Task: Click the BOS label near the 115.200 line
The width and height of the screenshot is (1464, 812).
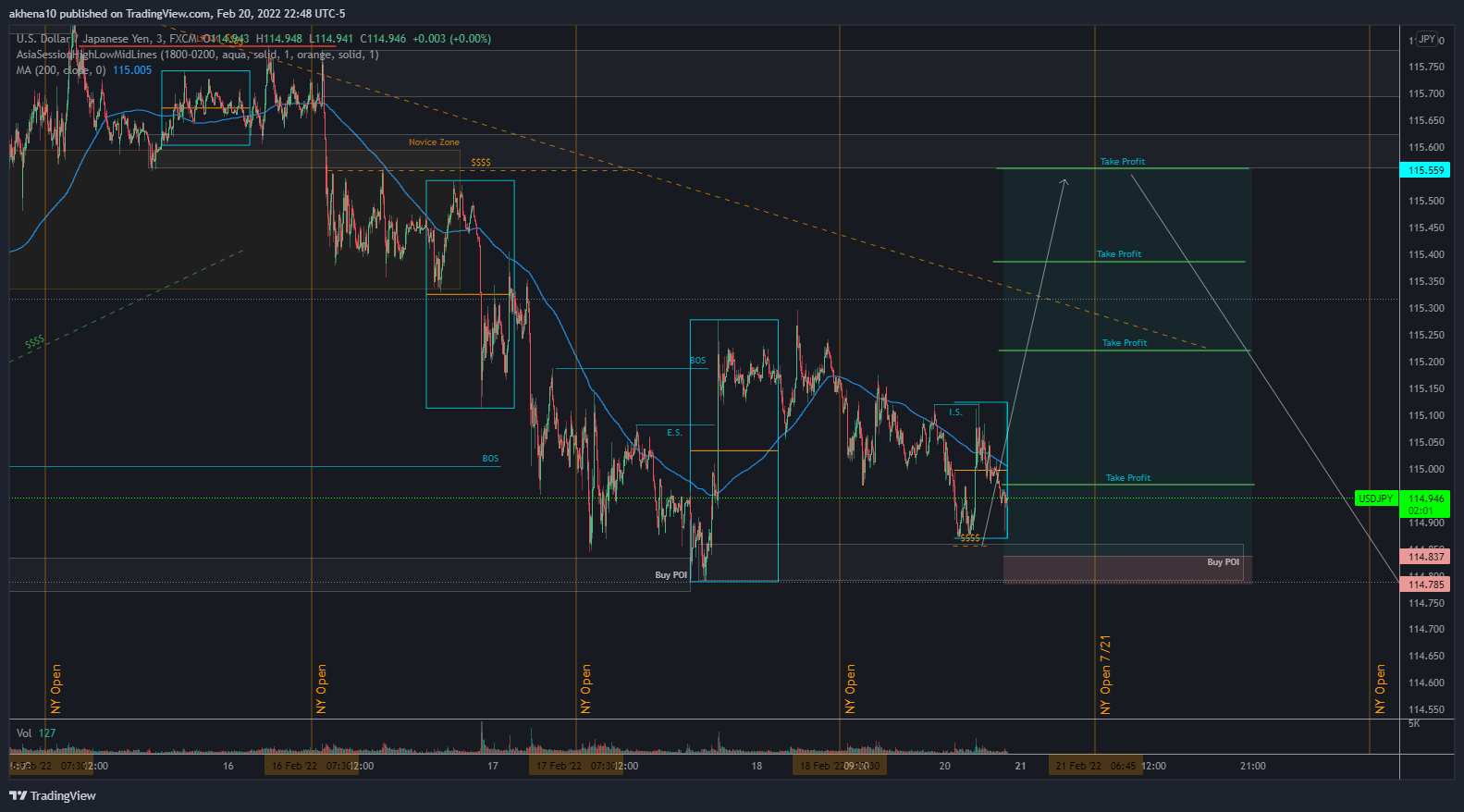Action: [697, 361]
